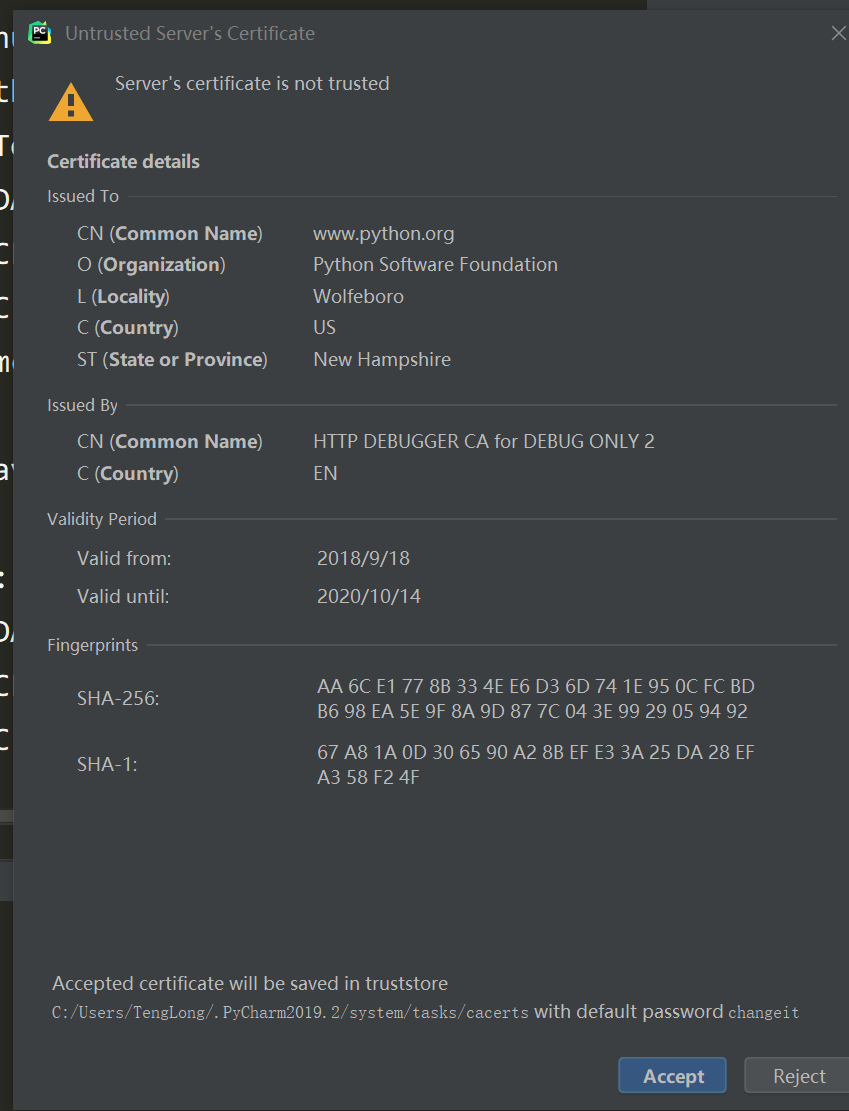Select the SHA-256 fingerprint text
Screen dimensions: 849x1111
[535, 698]
